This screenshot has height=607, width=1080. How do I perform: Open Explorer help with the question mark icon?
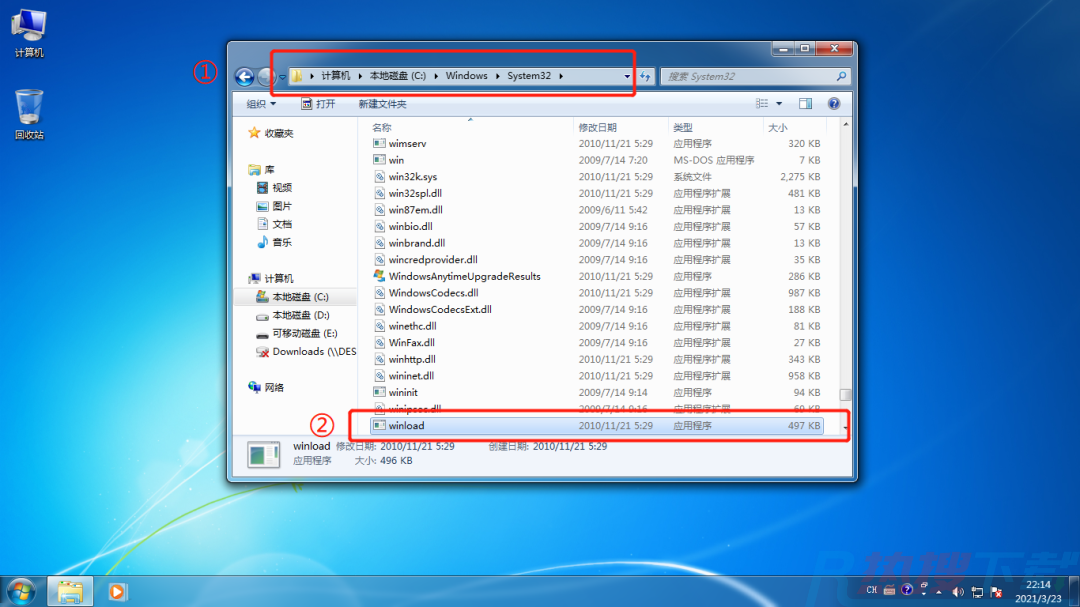pos(833,103)
